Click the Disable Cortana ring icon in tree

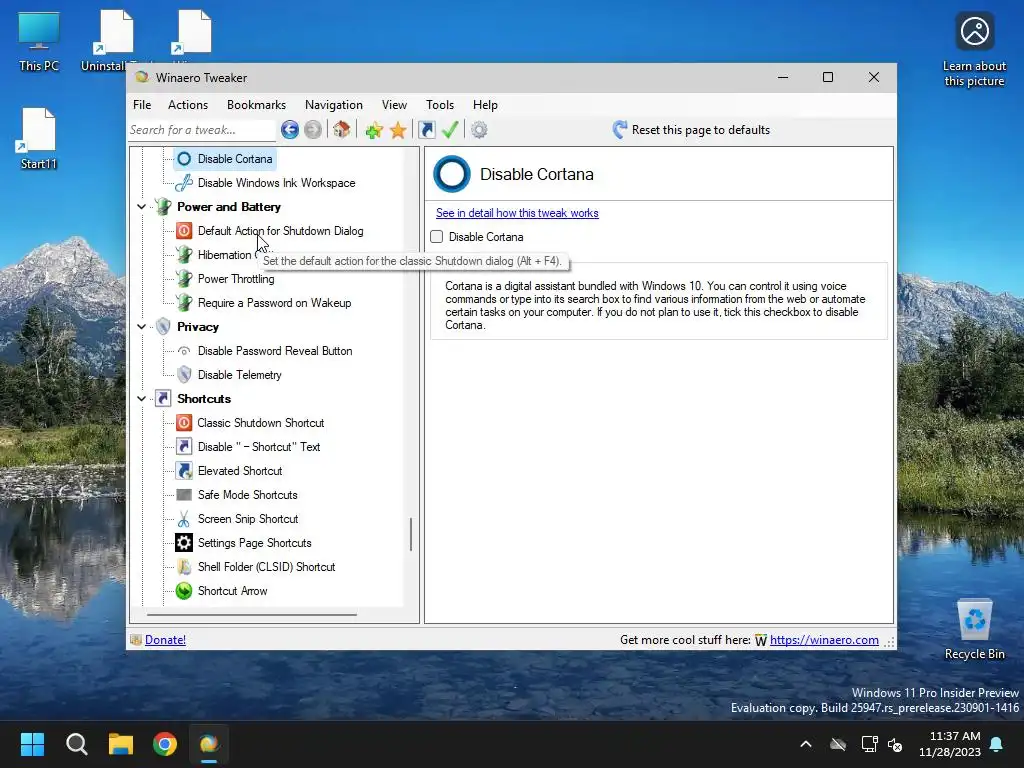point(184,159)
